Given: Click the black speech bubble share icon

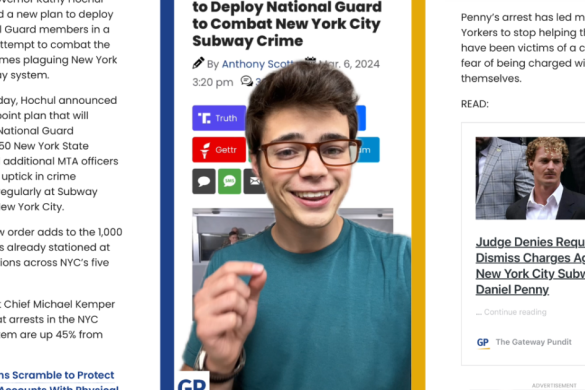Looking at the screenshot, I should point(204,181).
